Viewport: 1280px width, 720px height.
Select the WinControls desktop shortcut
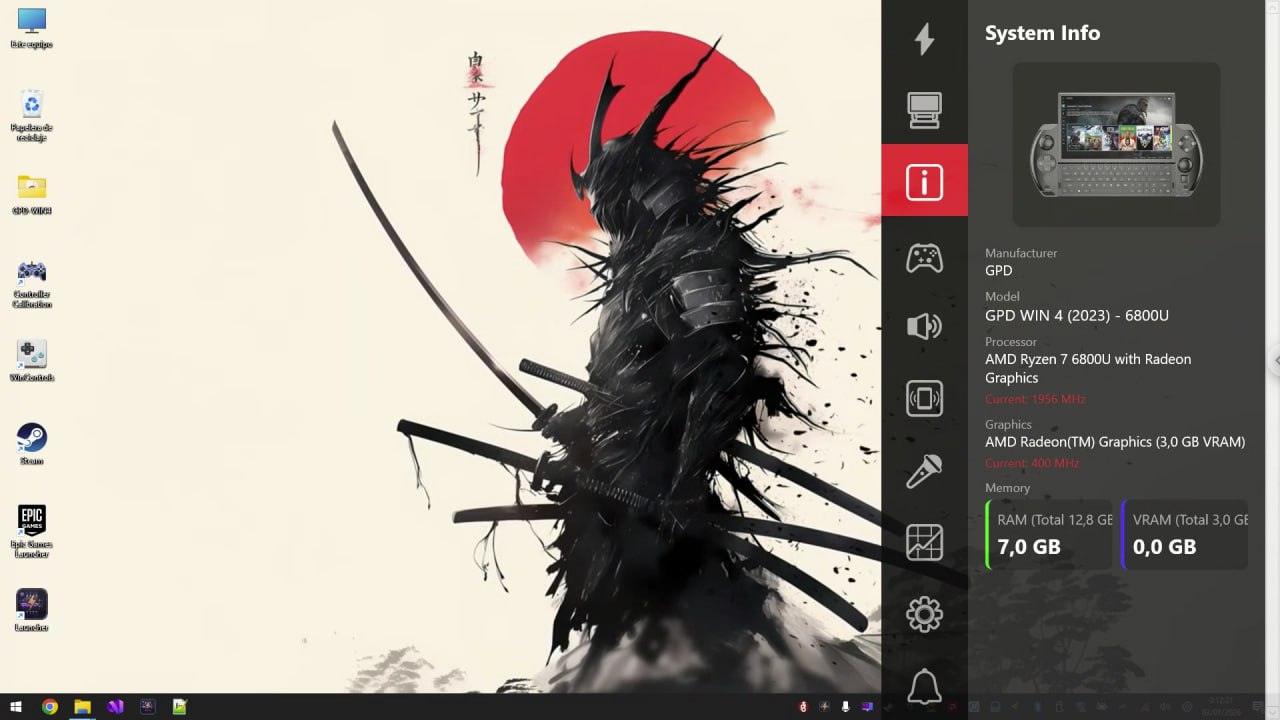click(32, 361)
